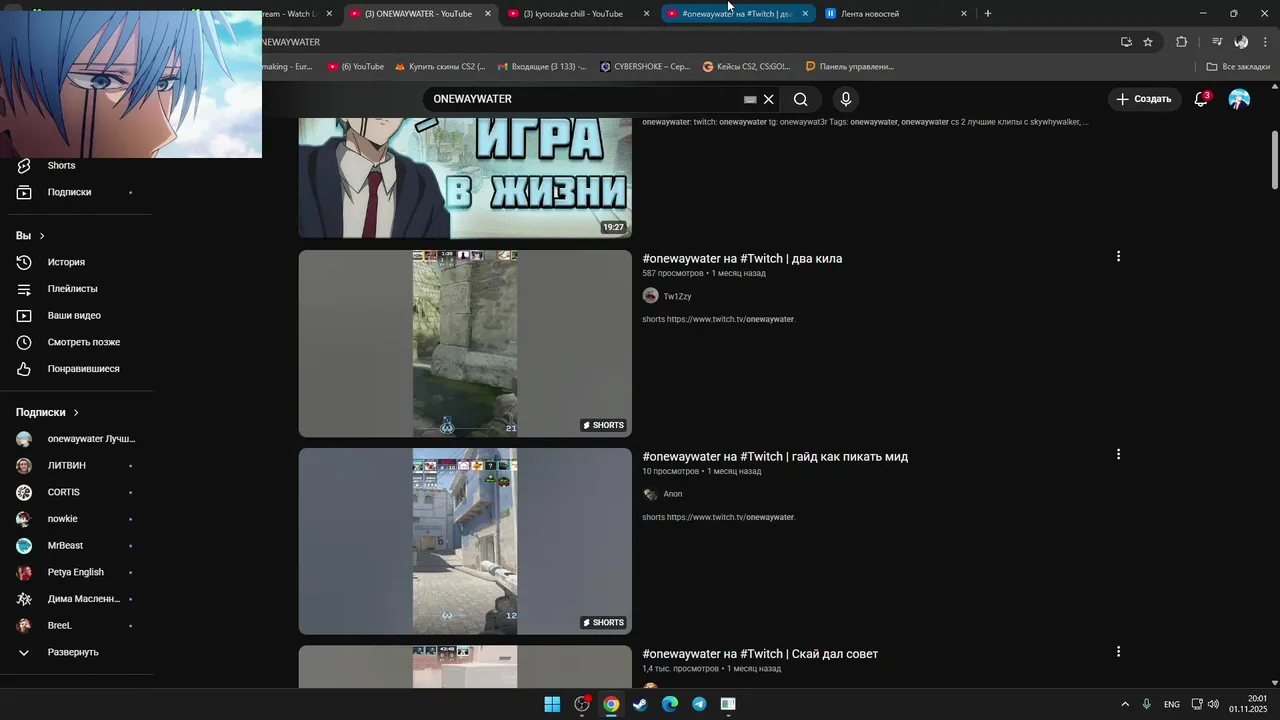Open MrBeast subscription channel
This screenshot has width=1280, height=720.
pos(65,546)
